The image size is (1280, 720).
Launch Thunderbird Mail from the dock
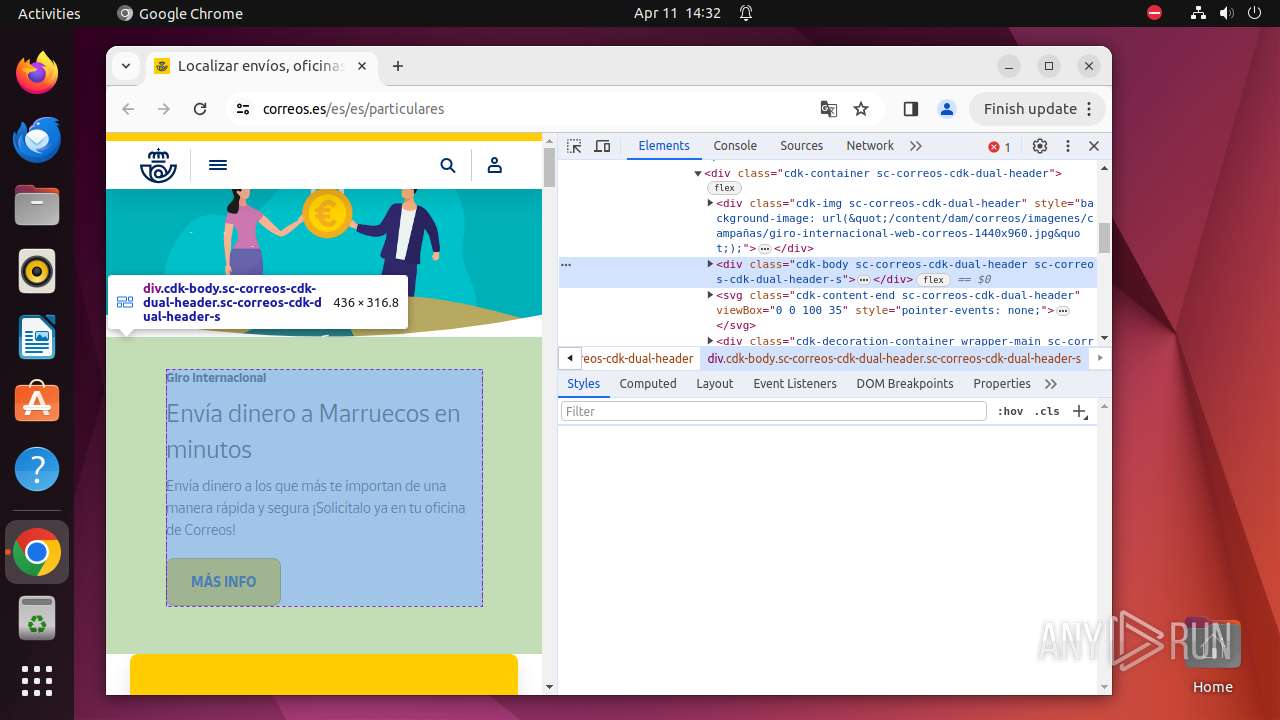click(x=37, y=140)
